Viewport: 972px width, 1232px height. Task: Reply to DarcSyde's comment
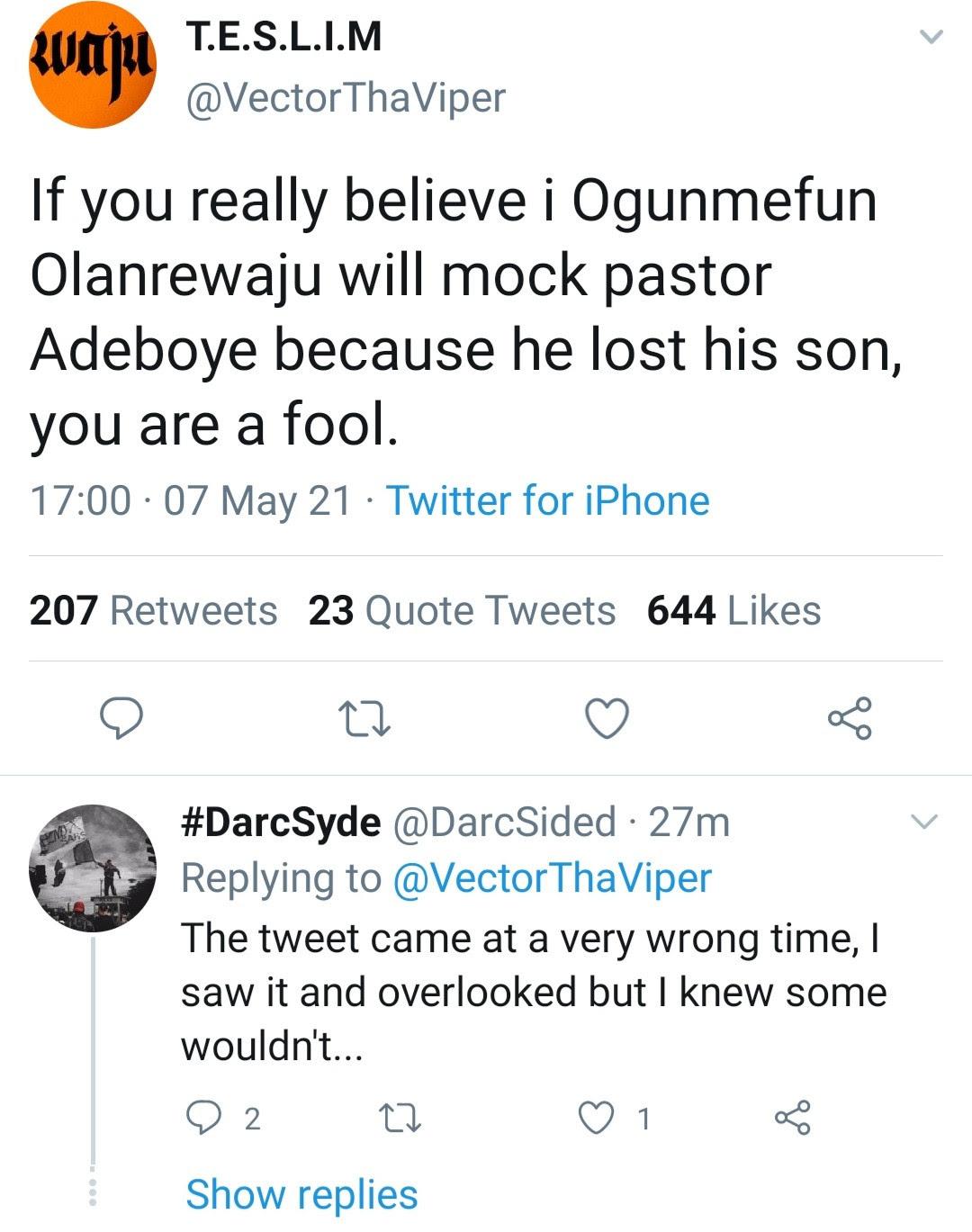222,1118
